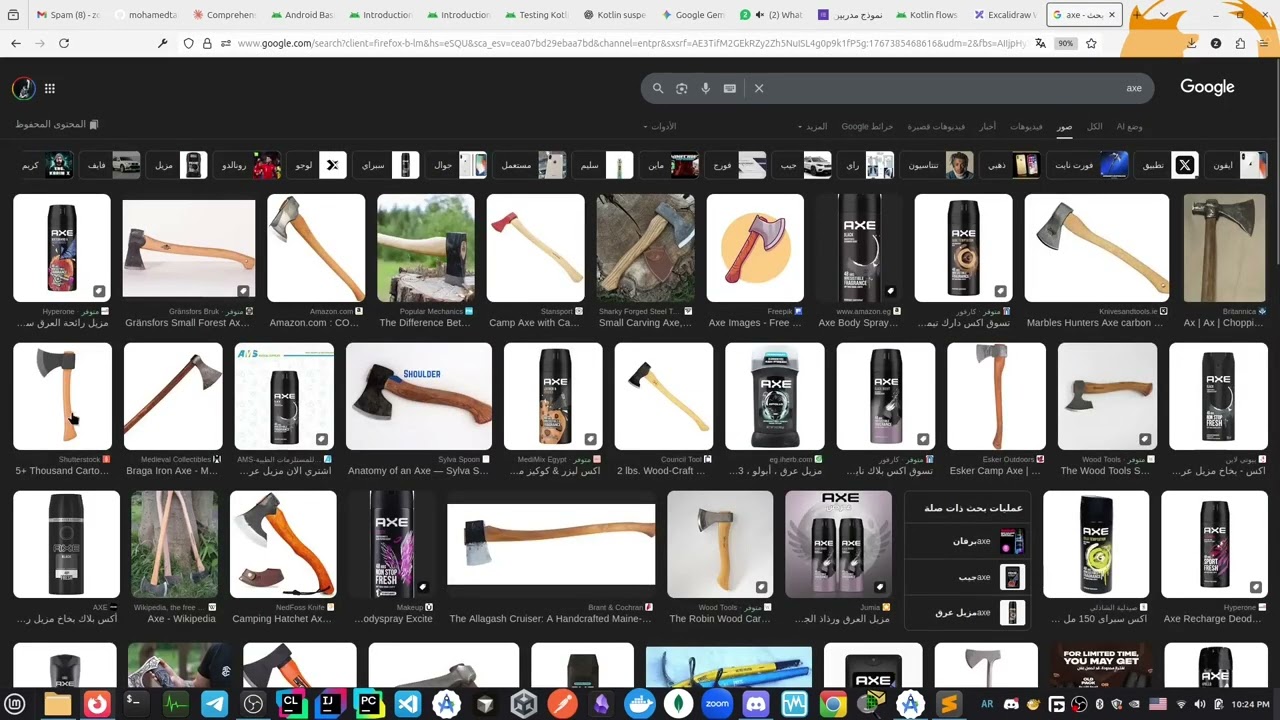Open Braga Iron Axe Medieval Collectibles result
Screen dimensions: 1280x720
tap(173, 397)
